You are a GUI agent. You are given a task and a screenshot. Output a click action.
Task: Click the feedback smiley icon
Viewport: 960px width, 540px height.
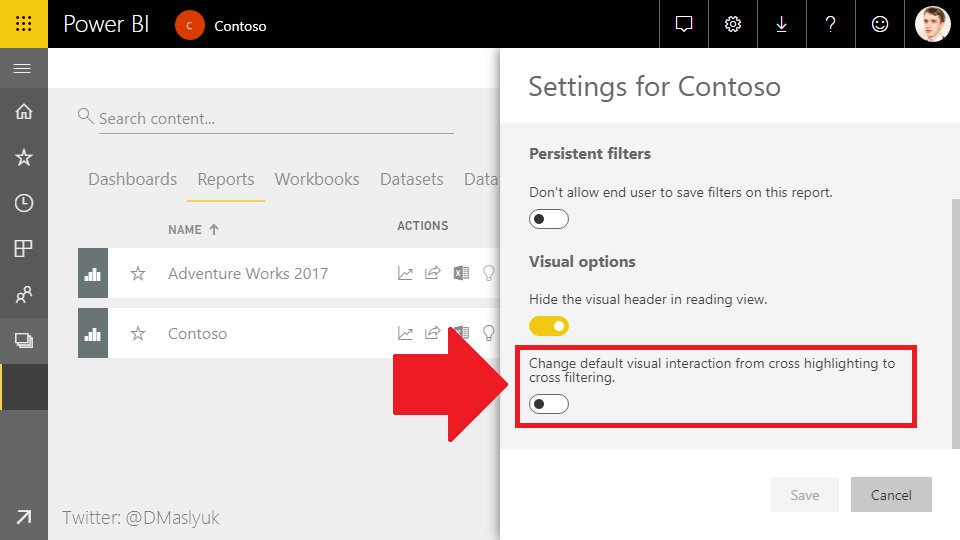tap(879, 24)
